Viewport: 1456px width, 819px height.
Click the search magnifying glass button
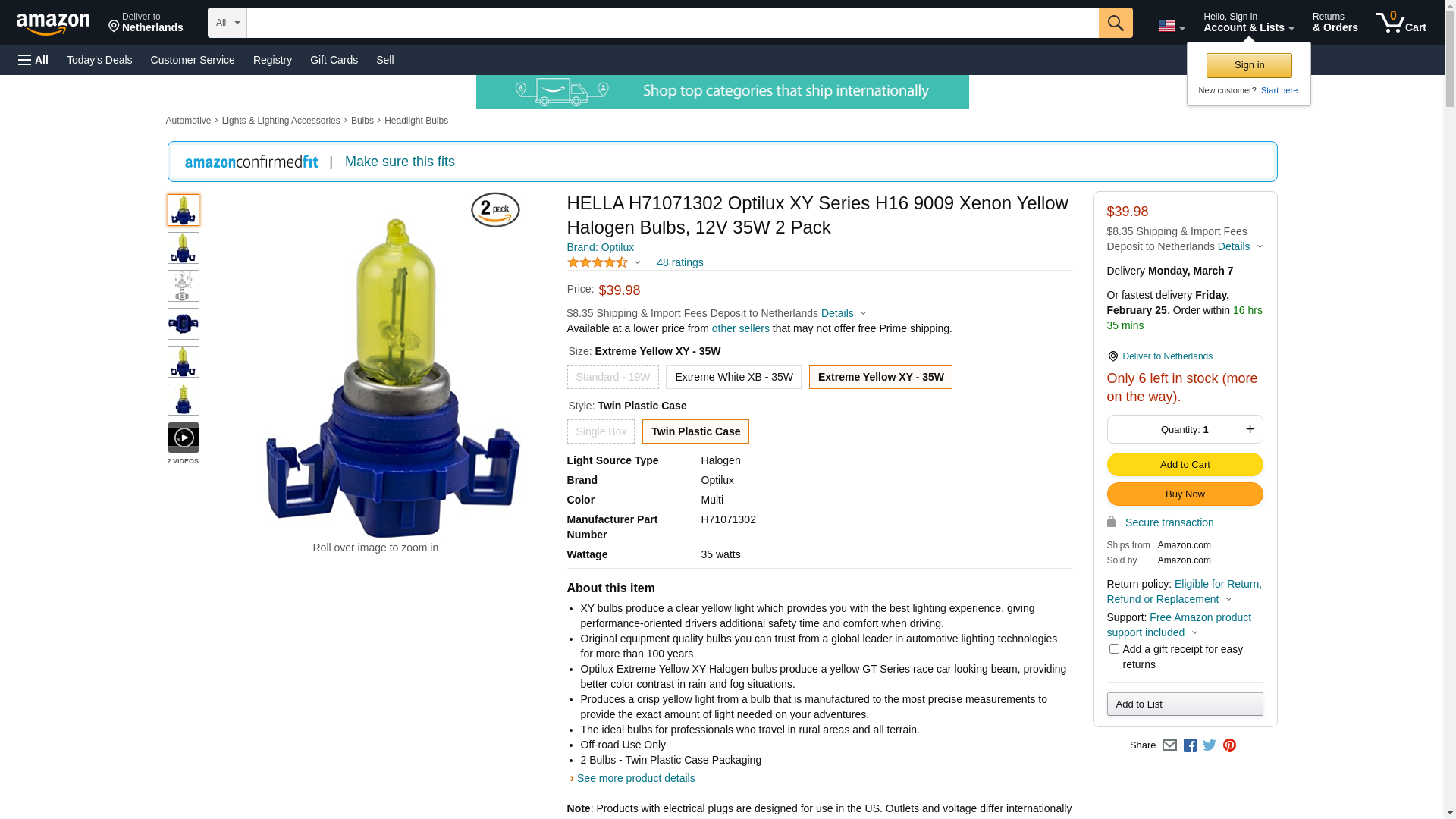1116,23
